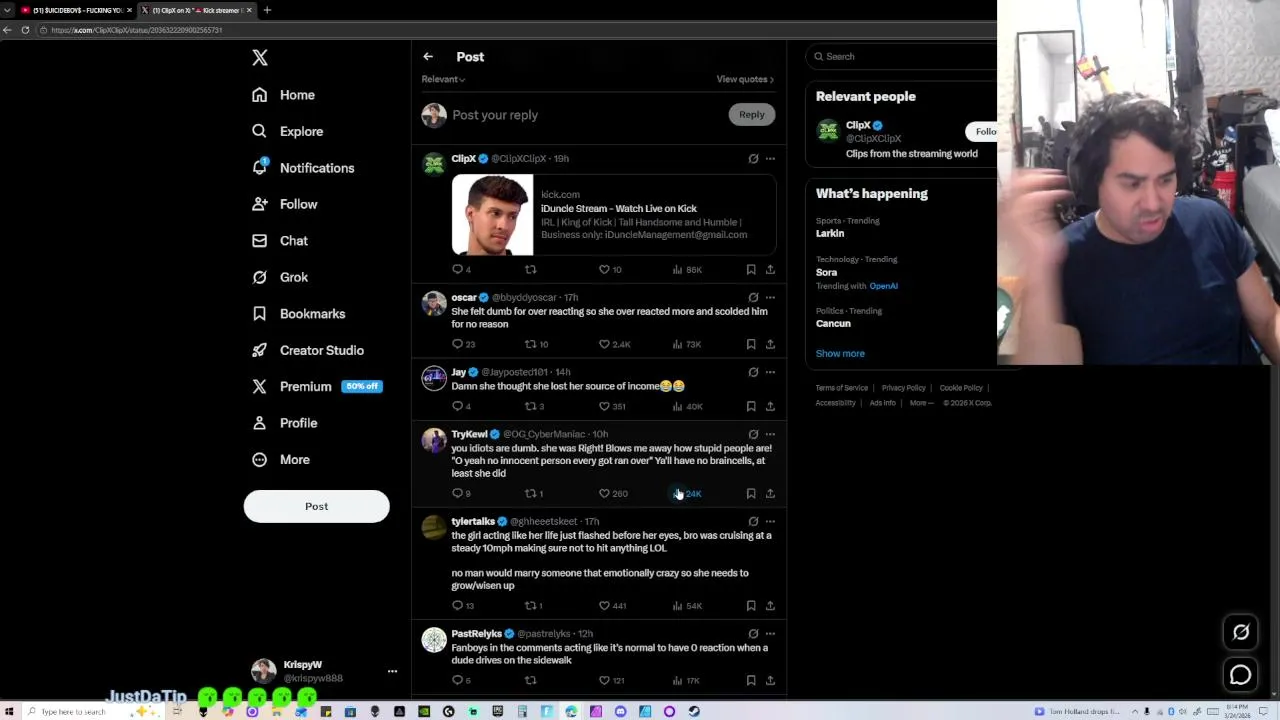Expand the Relevant replies sort dropdown
The height and width of the screenshot is (720, 1280).
pos(443,79)
